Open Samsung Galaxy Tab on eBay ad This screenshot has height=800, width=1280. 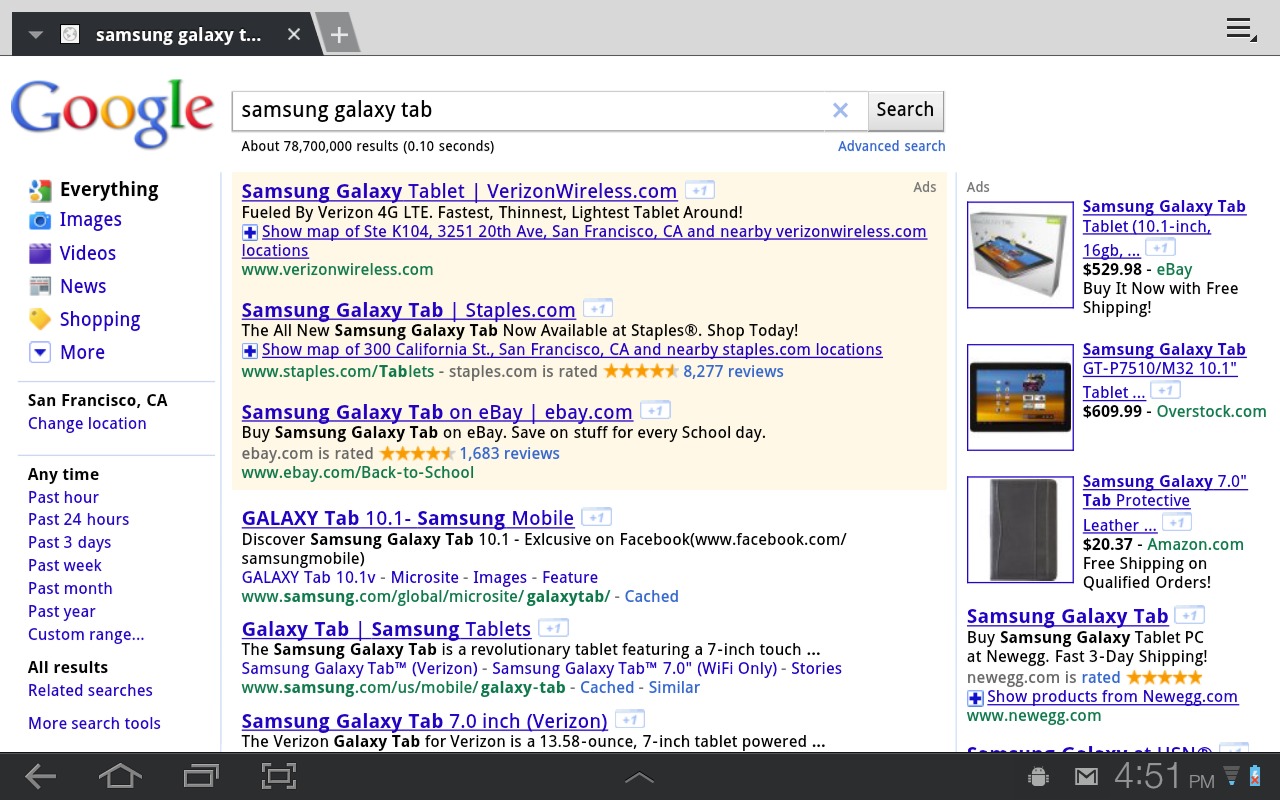pyautogui.click(x=437, y=412)
